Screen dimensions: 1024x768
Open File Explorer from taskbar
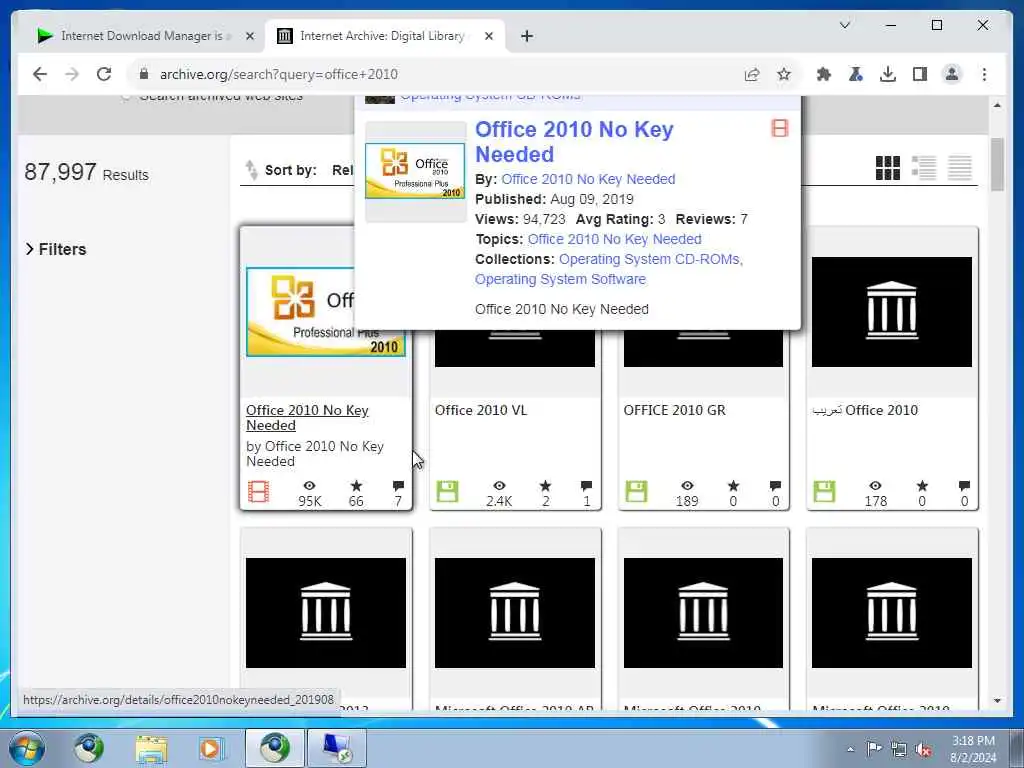(x=152, y=748)
